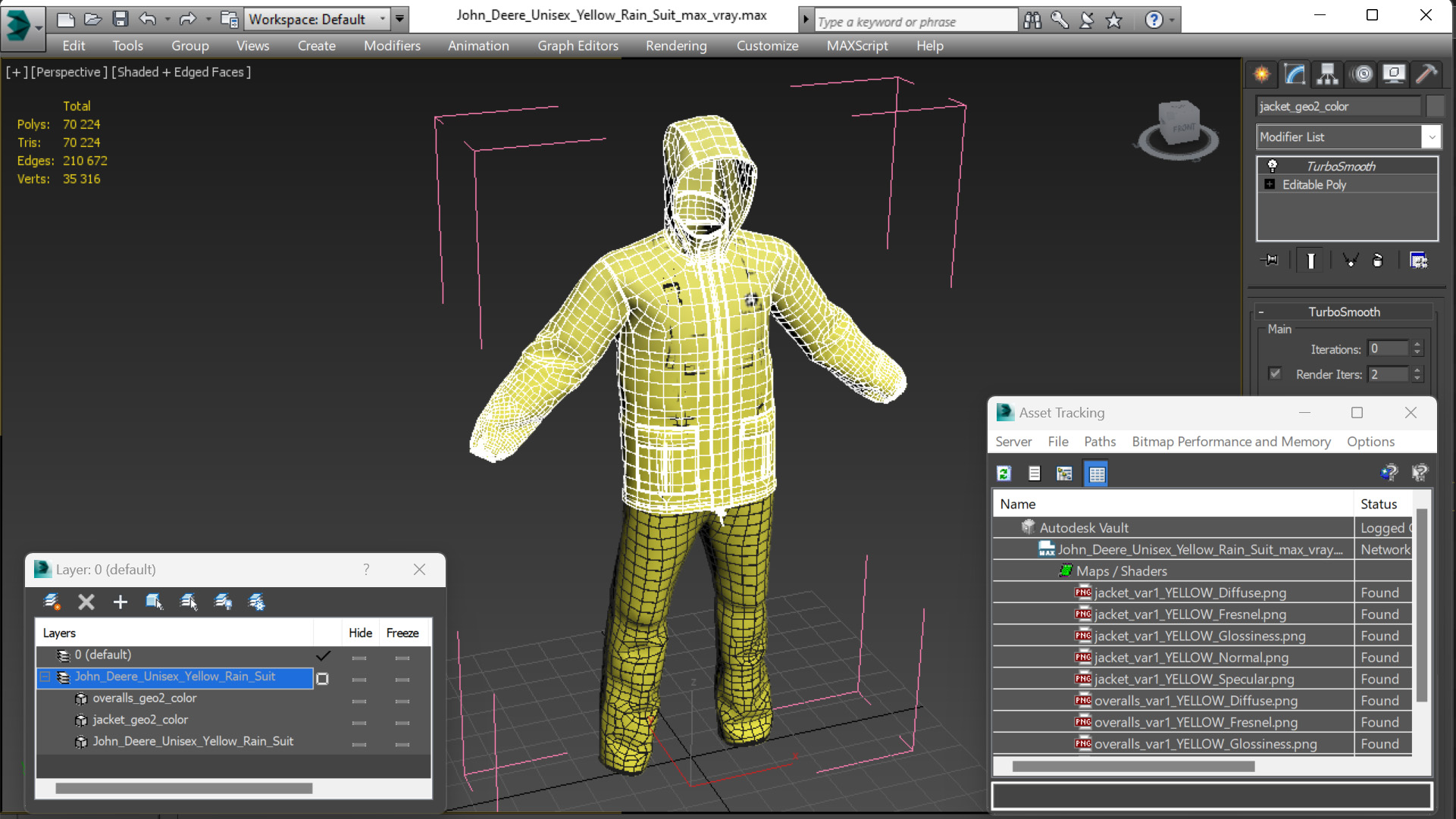Click the Layer dialog help question mark
Image resolution: width=1456 pixels, height=819 pixels.
coord(366,569)
